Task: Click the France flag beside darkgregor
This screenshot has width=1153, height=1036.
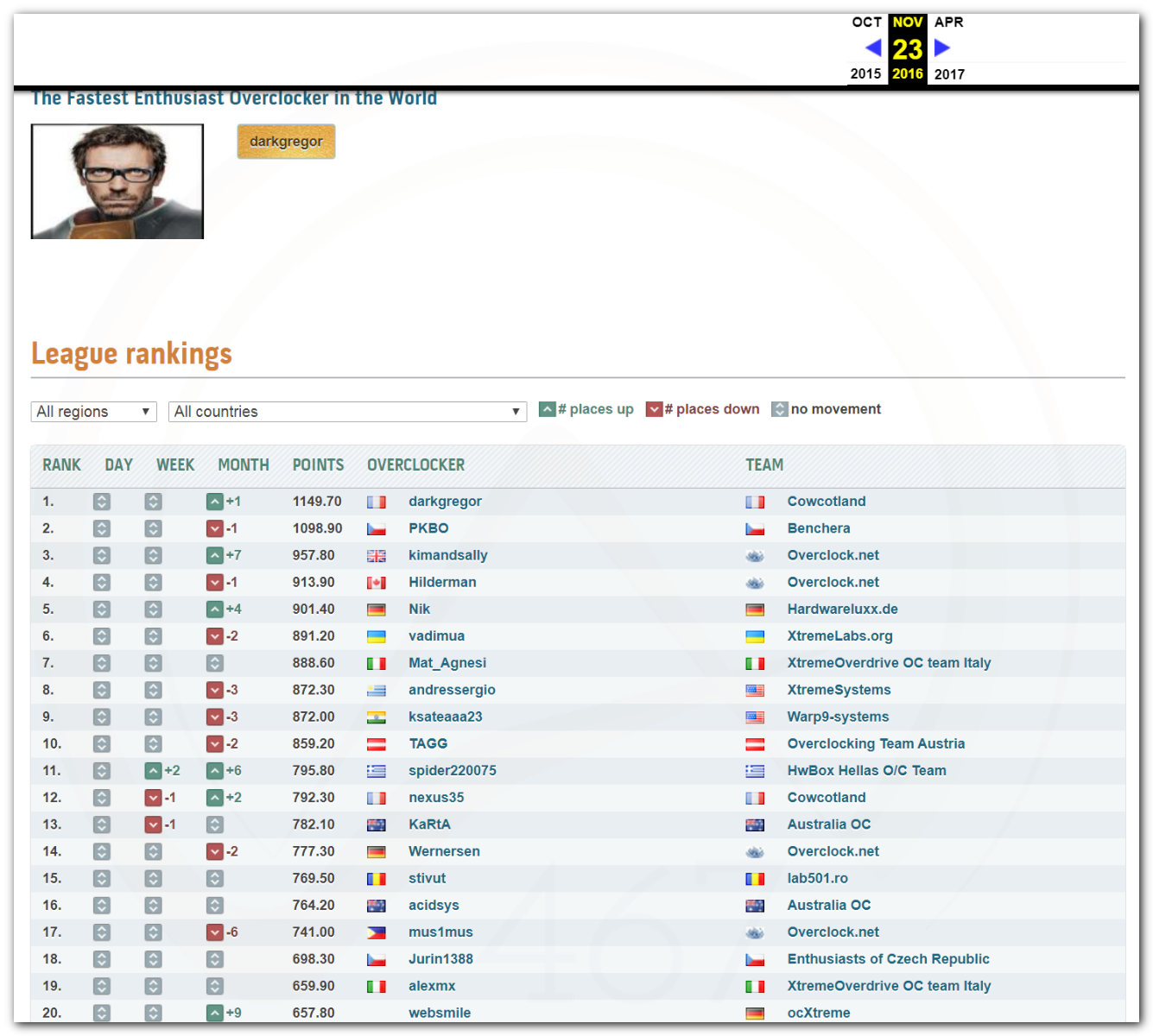Action: [x=377, y=502]
